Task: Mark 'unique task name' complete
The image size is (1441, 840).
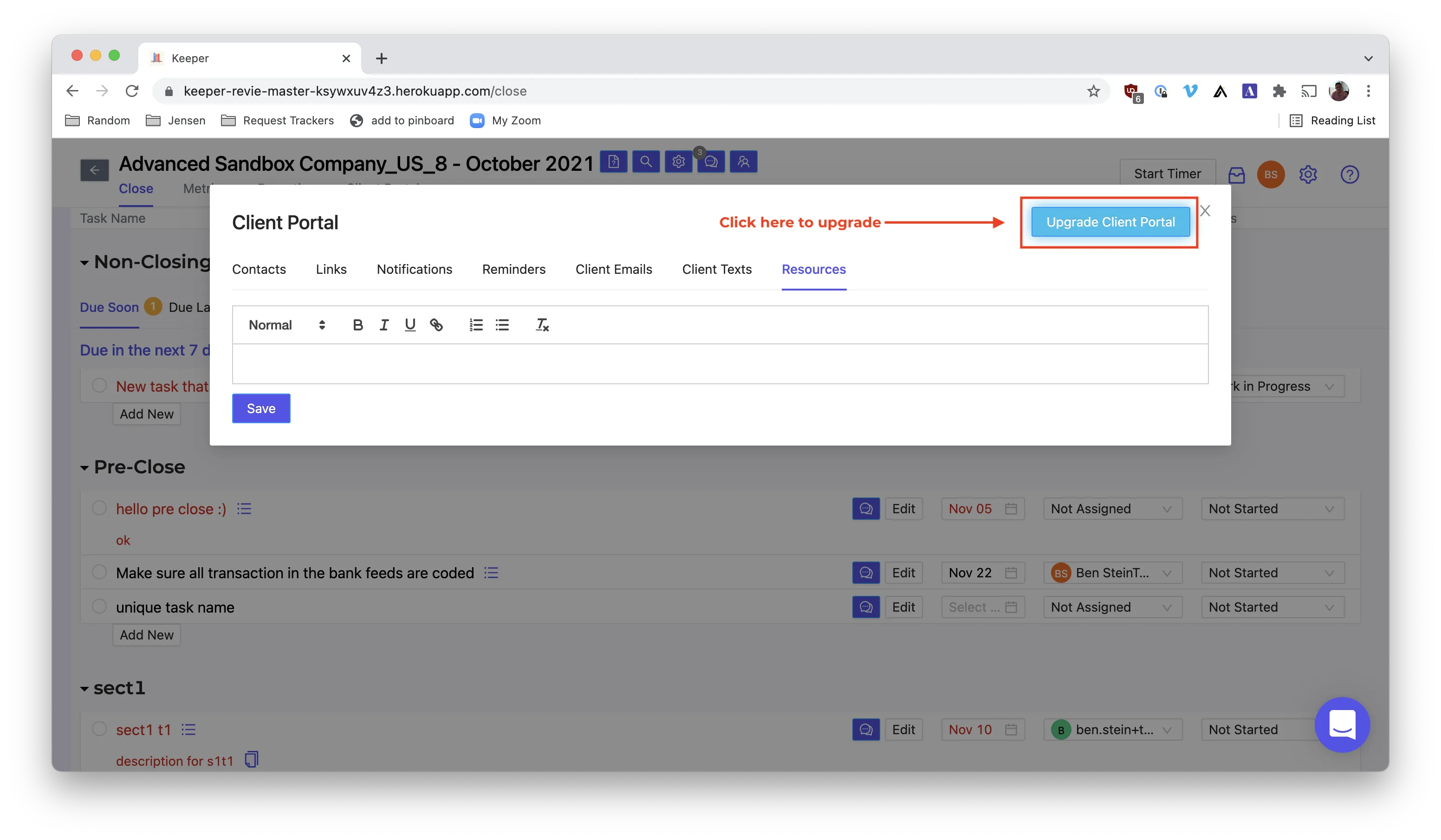Action: pyautogui.click(x=99, y=606)
